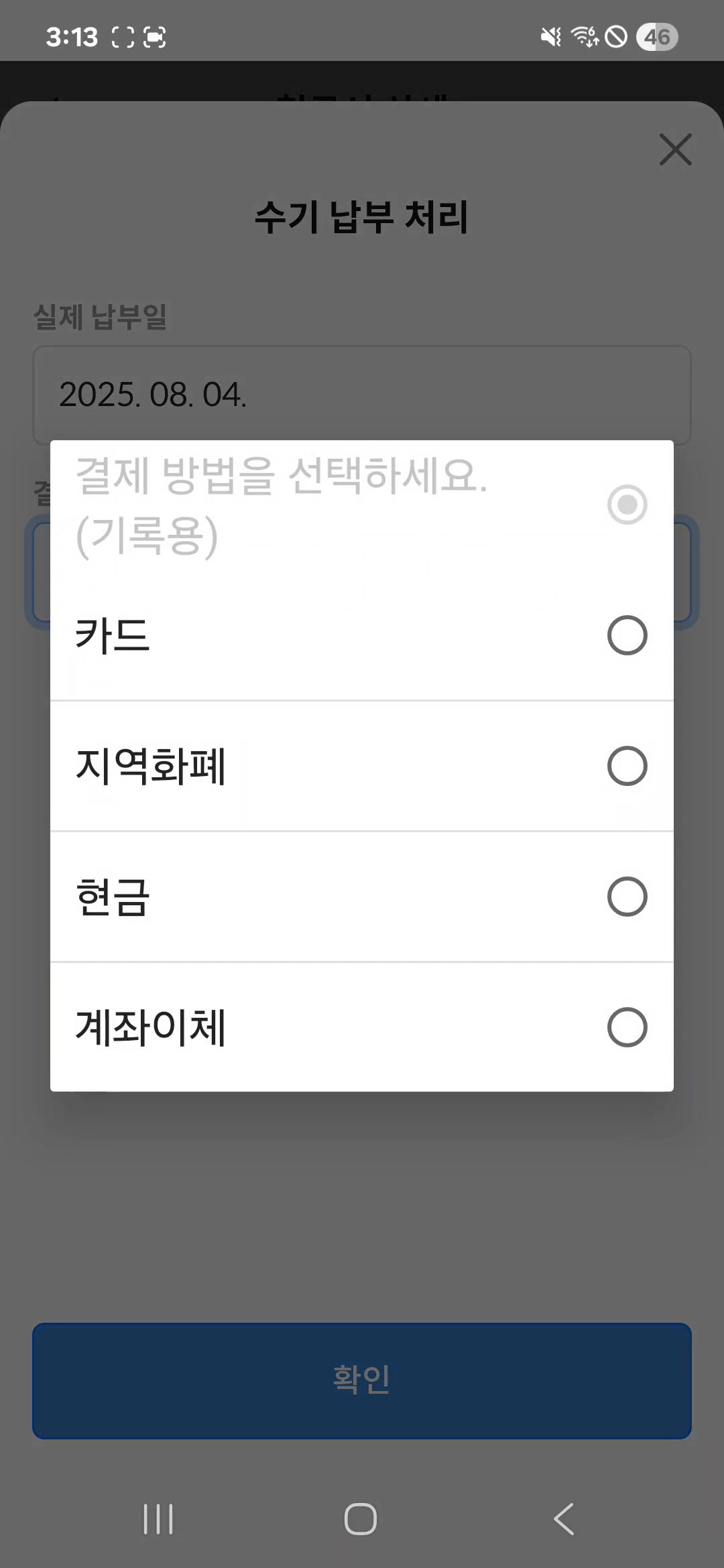Tap the 확인 confirm button

(x=362, y=1380)
